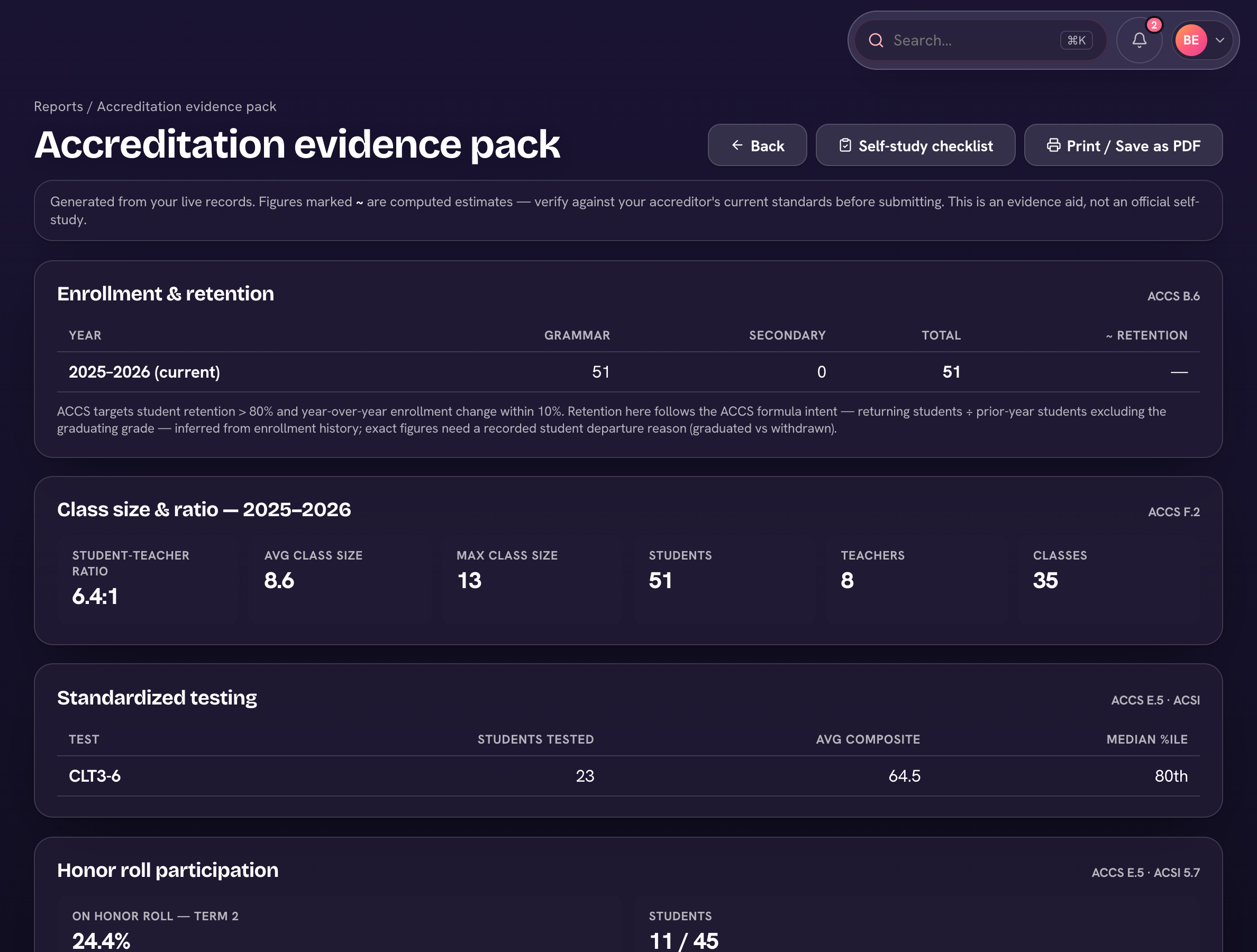Image resolution: width=1257 pixels, height=952 pixels.
Task: Open the Self-study checklist
Action: point(915,145)
